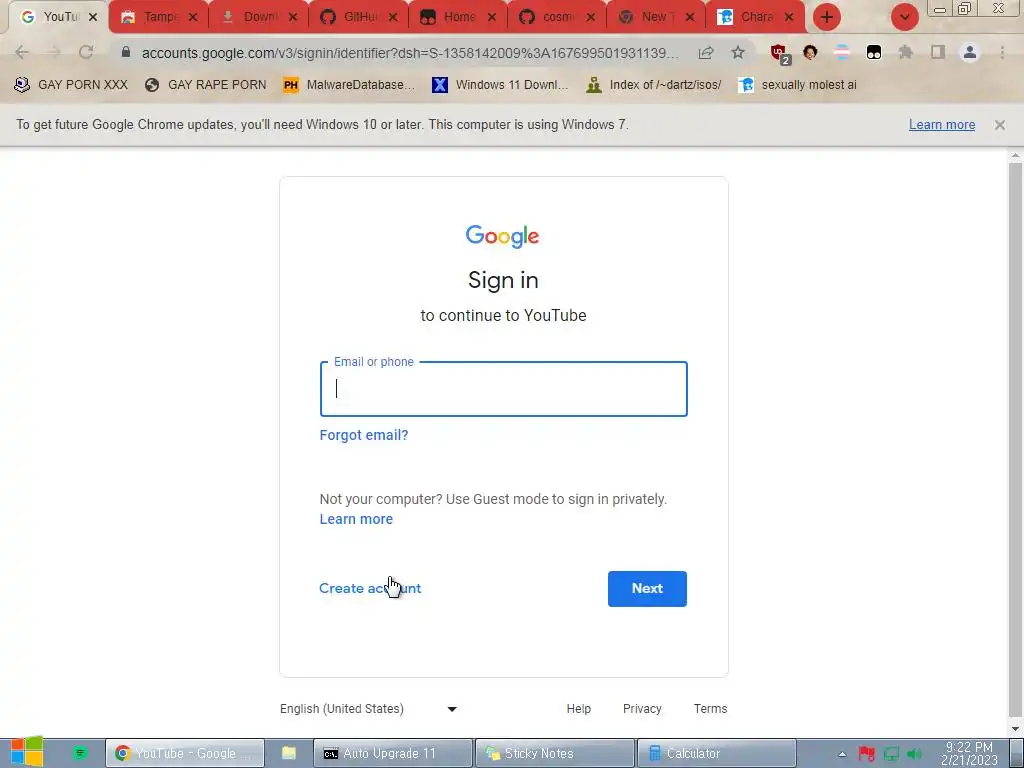Switch to the Home tab

(456, 17)
